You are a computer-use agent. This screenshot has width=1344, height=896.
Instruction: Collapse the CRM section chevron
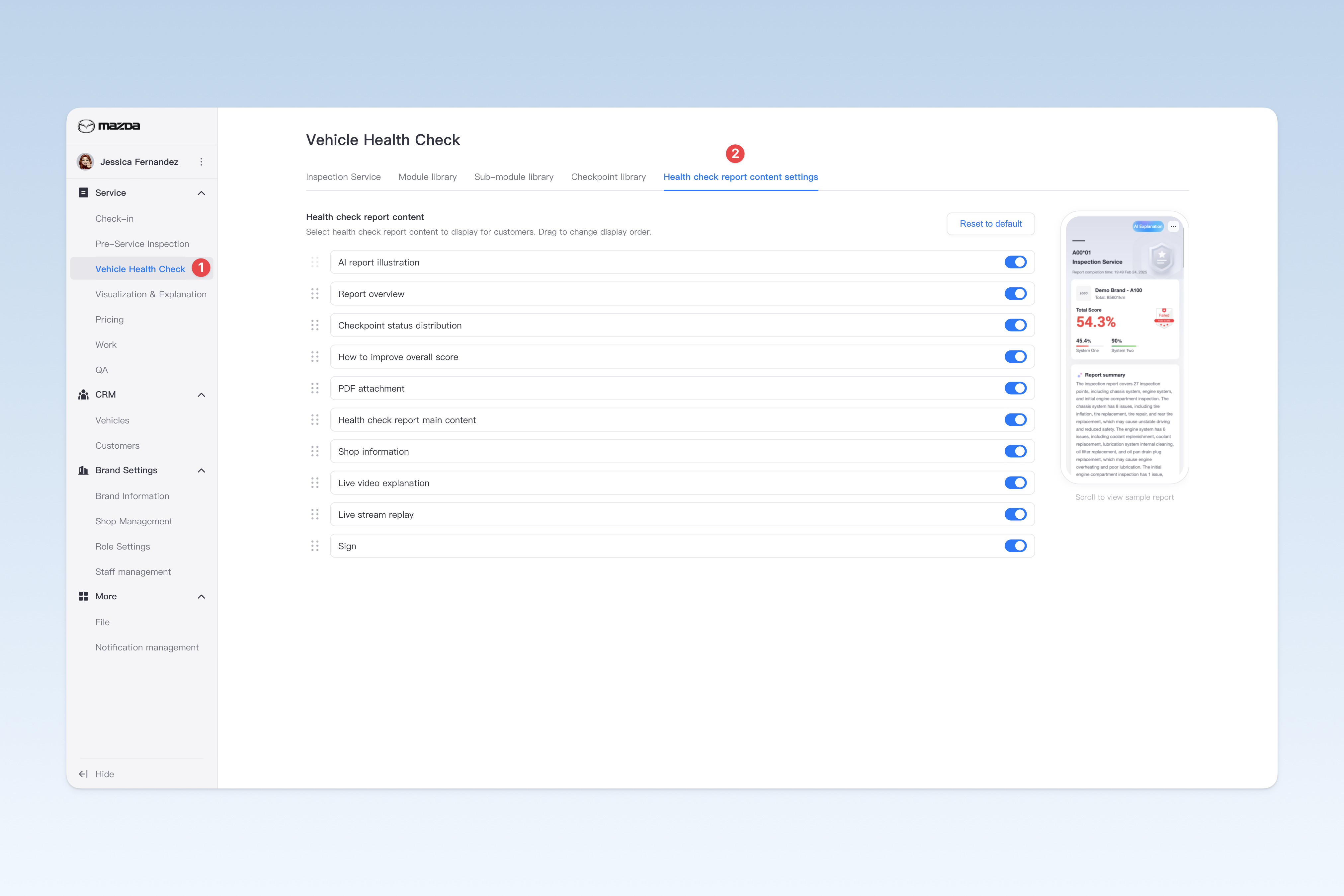coord(201,395)
